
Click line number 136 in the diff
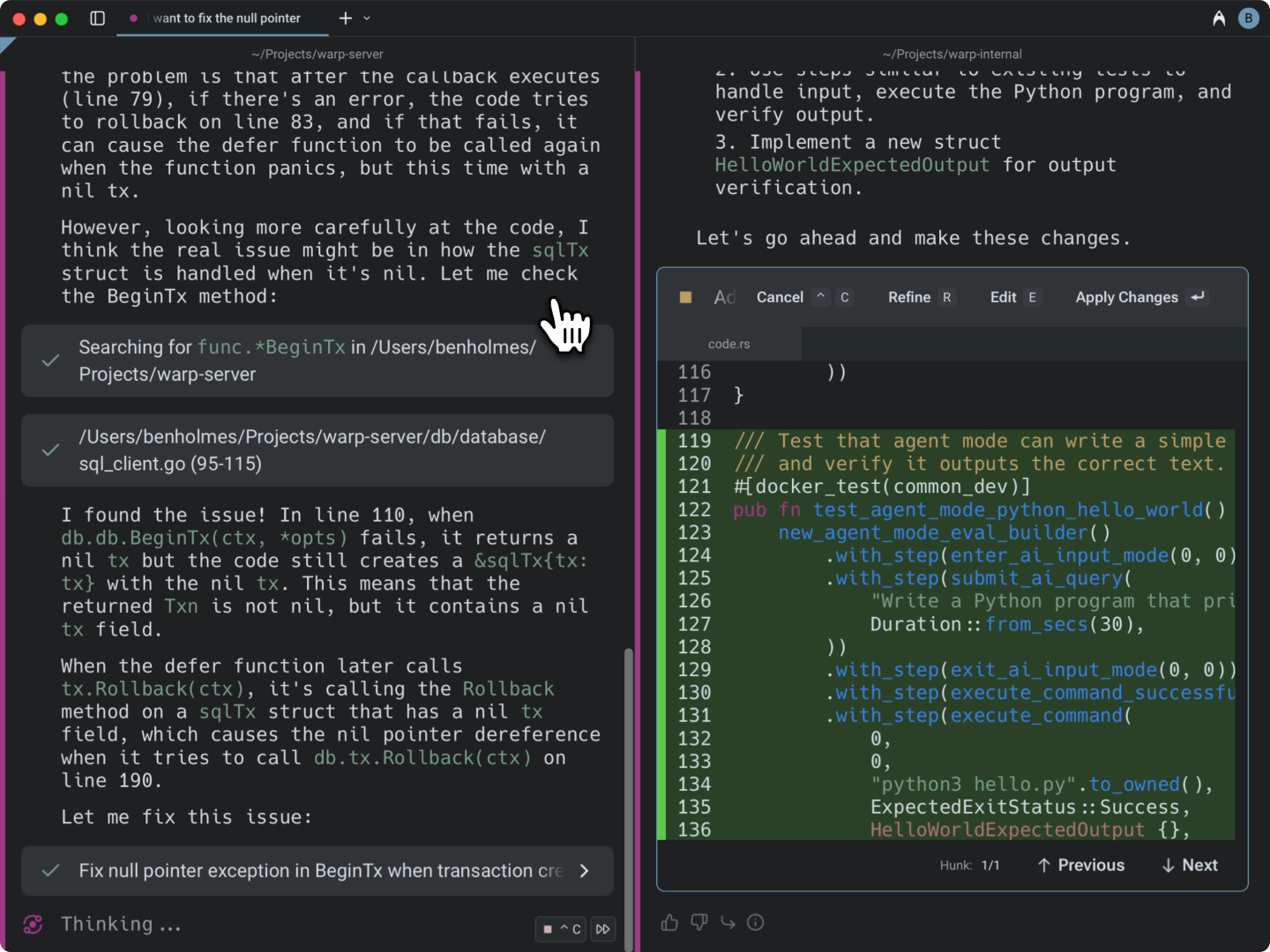point(694,830)
